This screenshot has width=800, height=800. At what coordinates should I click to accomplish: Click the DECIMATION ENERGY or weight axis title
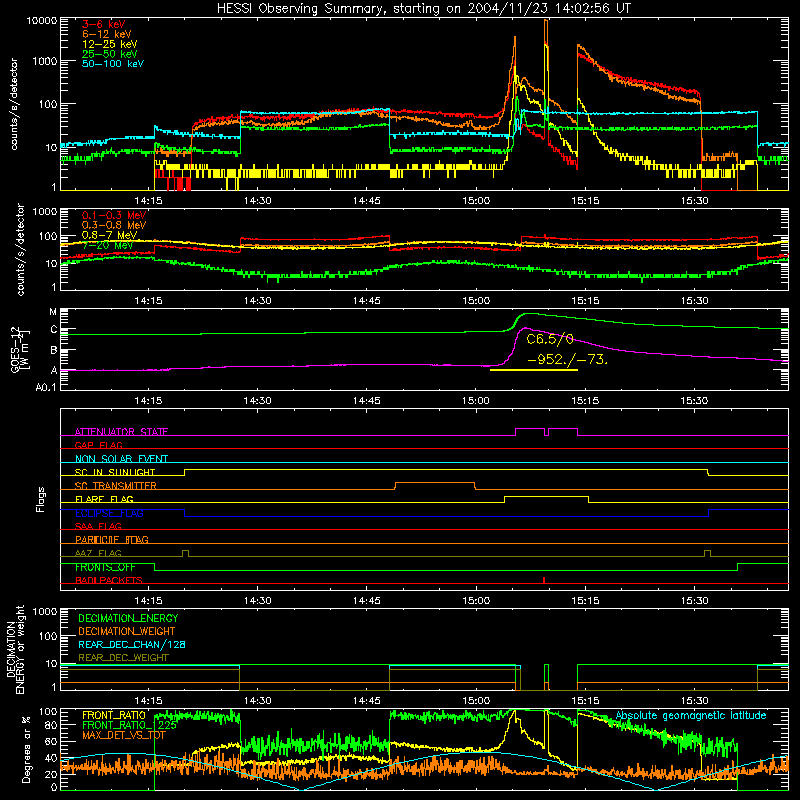tap(15, 649)
